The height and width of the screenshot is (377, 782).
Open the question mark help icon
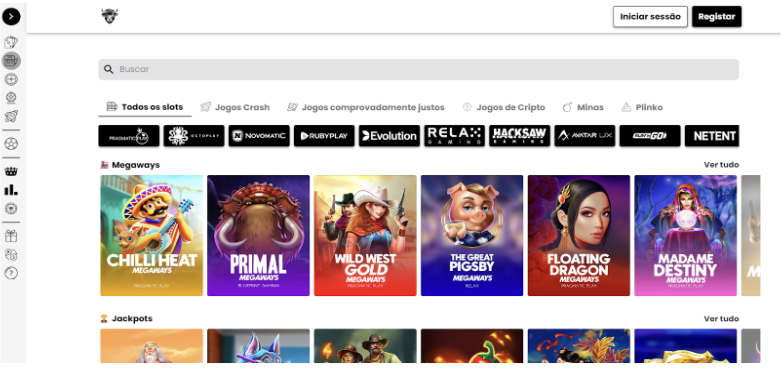[11, 273]
